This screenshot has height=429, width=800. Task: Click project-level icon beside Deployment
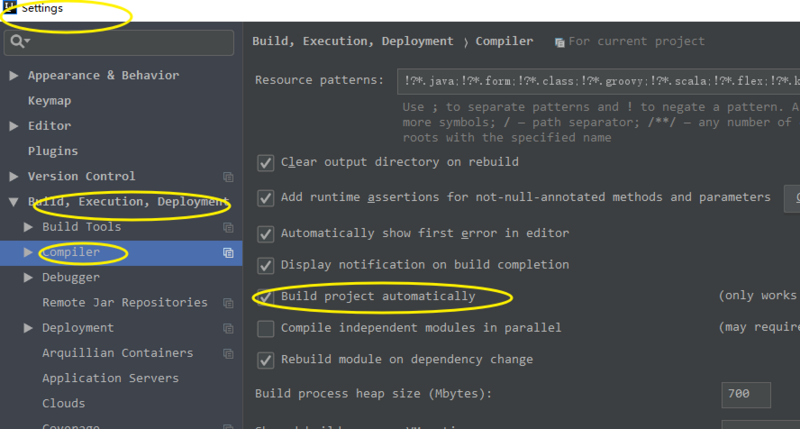[x=228, y=329]
